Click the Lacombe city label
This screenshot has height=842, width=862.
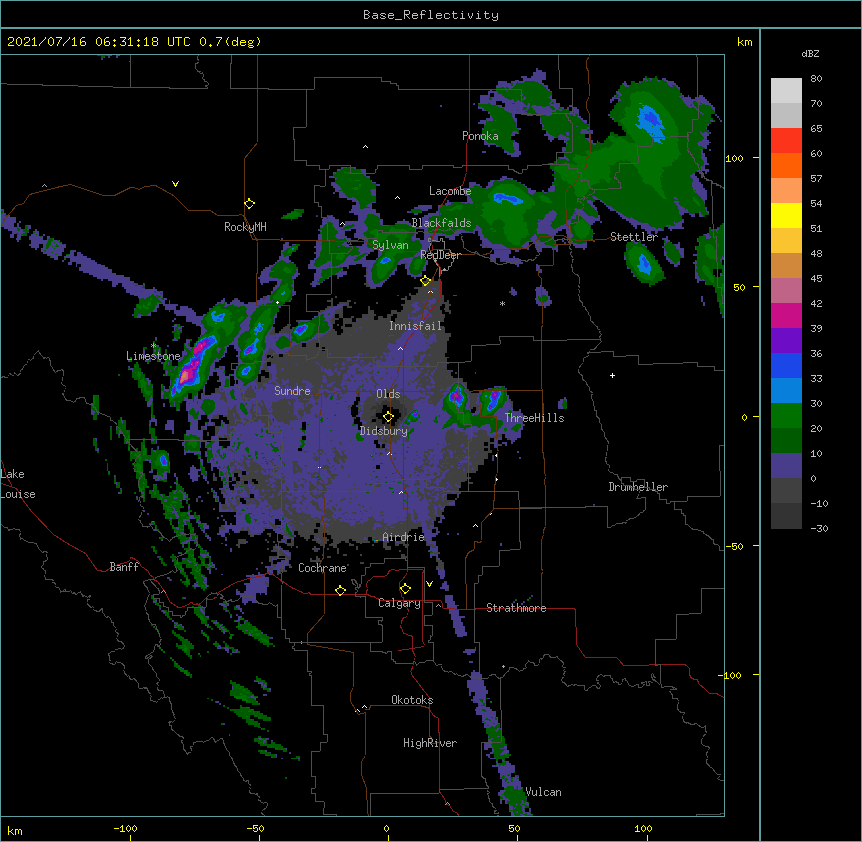[x=450, y=191]
